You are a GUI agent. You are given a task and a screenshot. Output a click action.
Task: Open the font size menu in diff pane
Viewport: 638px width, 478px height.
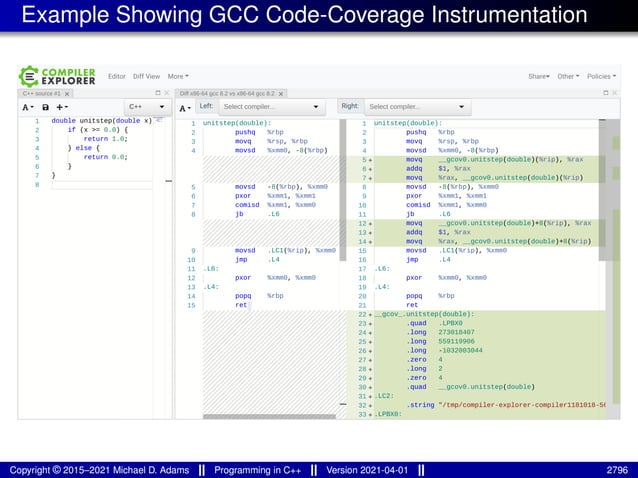185,108
